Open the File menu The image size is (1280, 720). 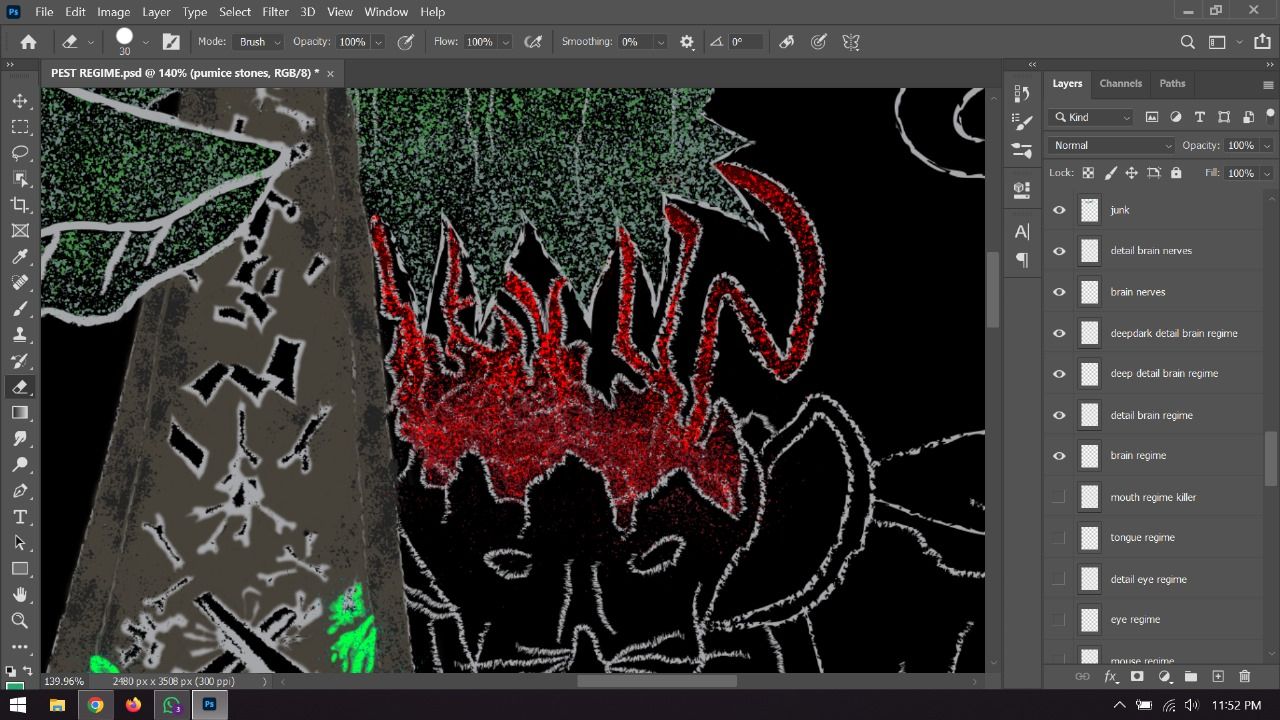click(44, 12)
